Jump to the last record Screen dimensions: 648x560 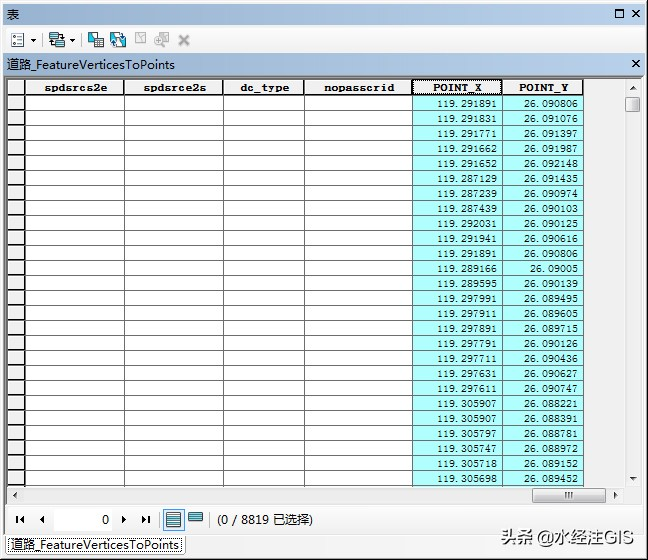click(146, 519)
